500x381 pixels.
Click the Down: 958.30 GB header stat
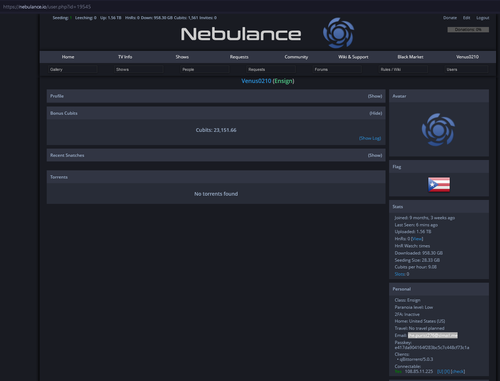pyautogui.click(x=157, y=18)
